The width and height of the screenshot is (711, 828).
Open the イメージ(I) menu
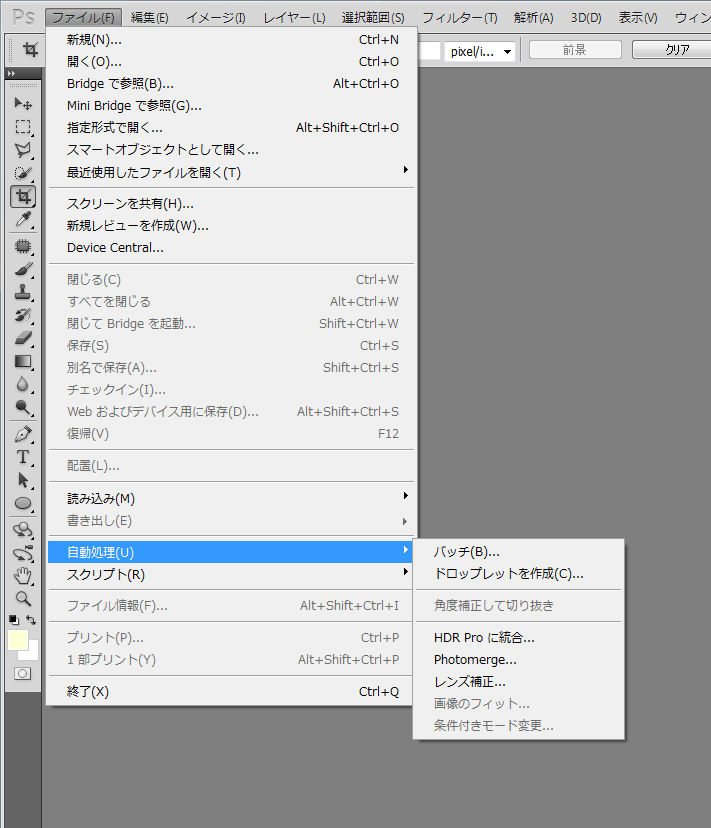(216, 17)
